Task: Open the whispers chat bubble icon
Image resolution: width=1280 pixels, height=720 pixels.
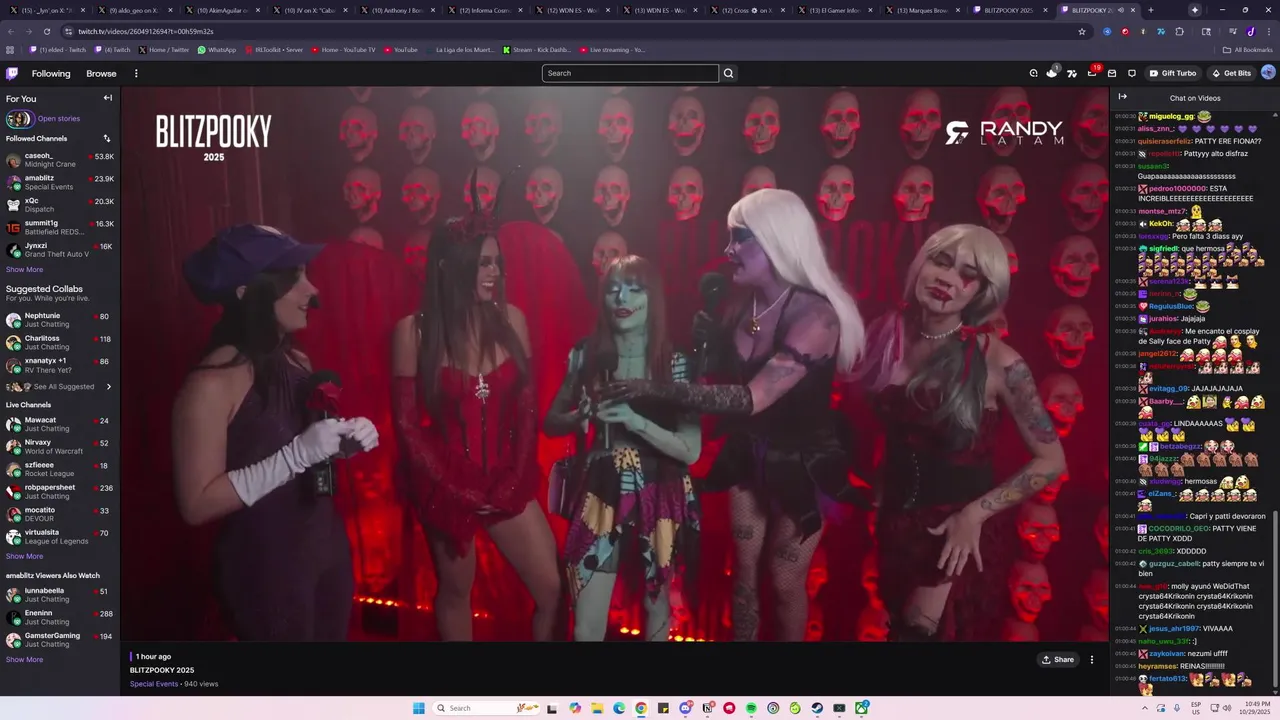Action: point(1132,73)
